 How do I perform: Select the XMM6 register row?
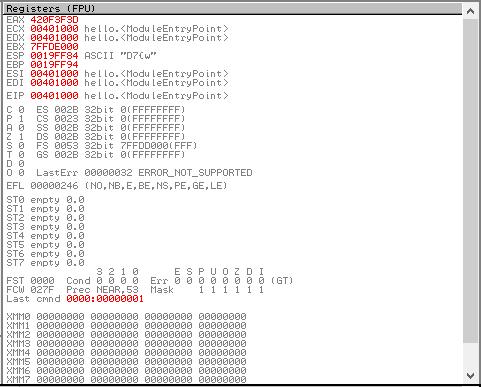(126, 370)
